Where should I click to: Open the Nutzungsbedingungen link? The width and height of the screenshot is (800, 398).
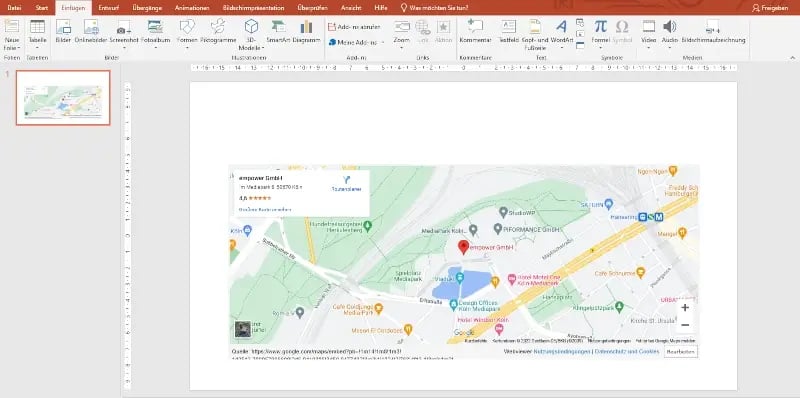click(x=562, y=352)
